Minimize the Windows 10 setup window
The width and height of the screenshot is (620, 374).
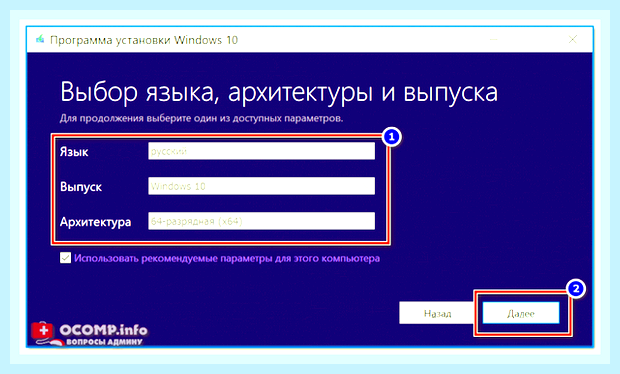493,39
